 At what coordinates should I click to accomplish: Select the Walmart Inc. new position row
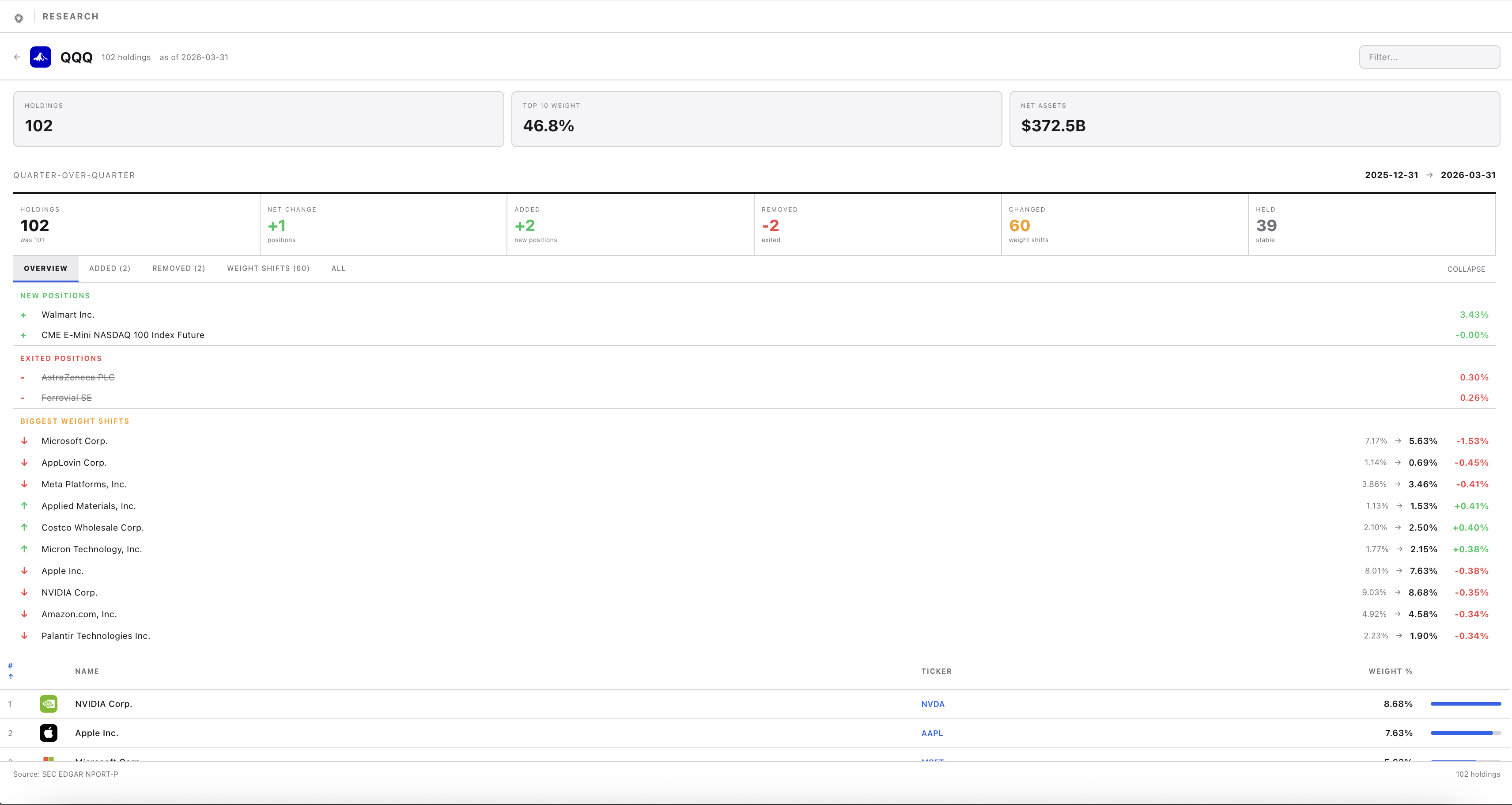754,315
